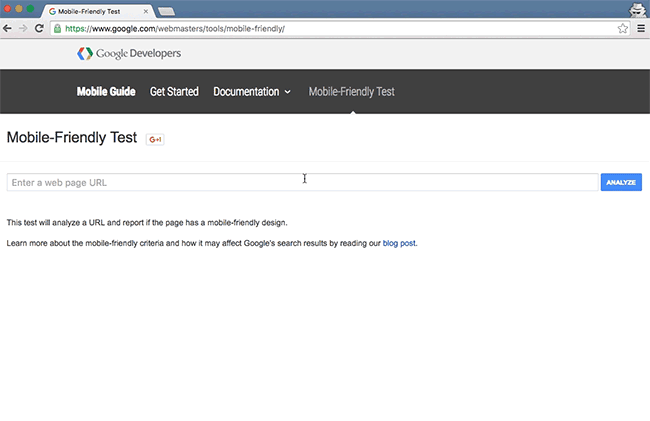Click the Google Developers logo
The width and height of the screenshot is (650, 421).
pos(129,53)
